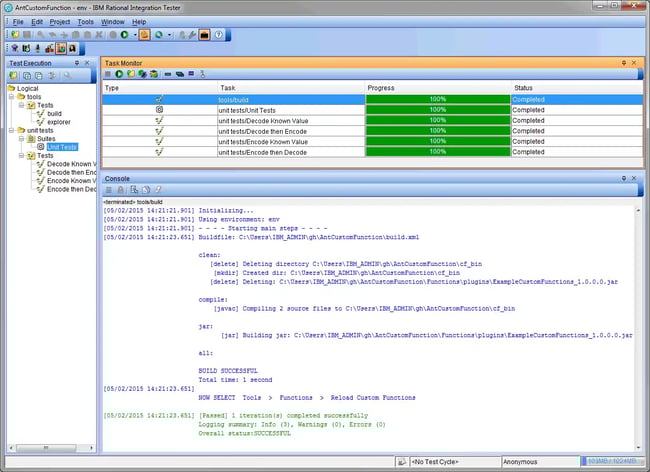
Task: Click progress bar of unit tests/Unit Tests row
Action: pyautogui.click(x=437, y=110)
